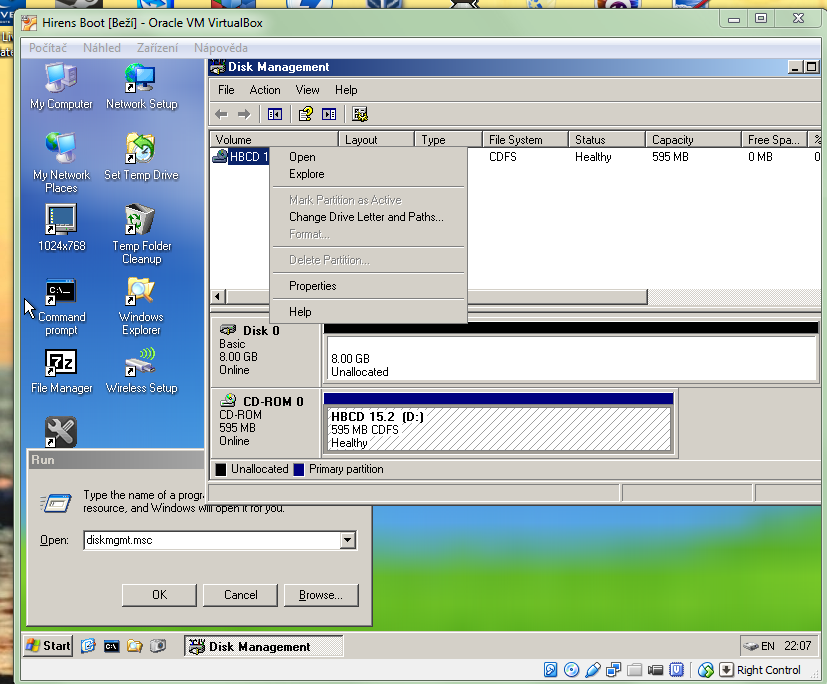This screenshot has width=827, height=684.
Task: Click the VirtualBox shared folders status icon
Action: tap(634, 670)
